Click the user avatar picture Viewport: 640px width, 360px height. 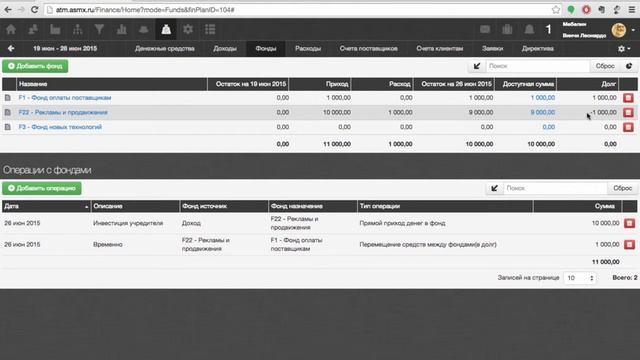[x=619, y=30]
